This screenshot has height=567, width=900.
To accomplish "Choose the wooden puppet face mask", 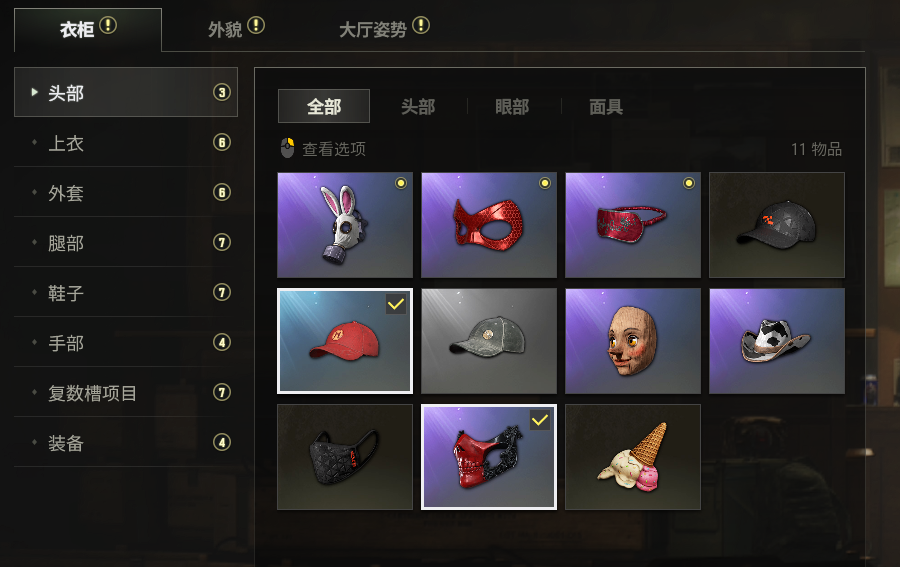I will [x=633, y=341].
